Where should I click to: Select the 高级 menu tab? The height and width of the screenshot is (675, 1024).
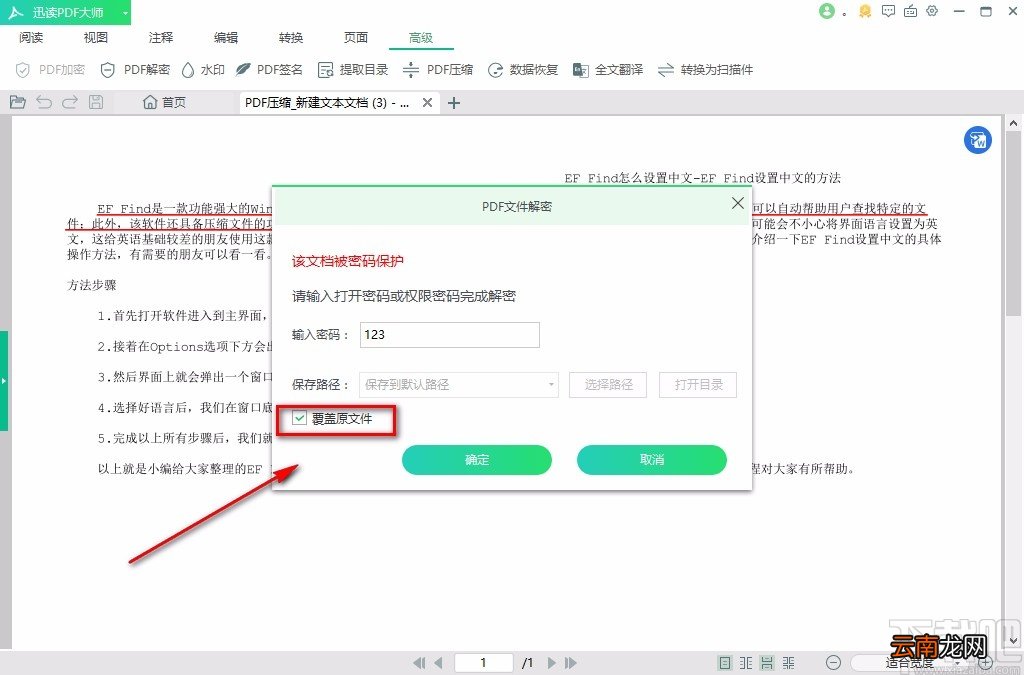[421, 38]
